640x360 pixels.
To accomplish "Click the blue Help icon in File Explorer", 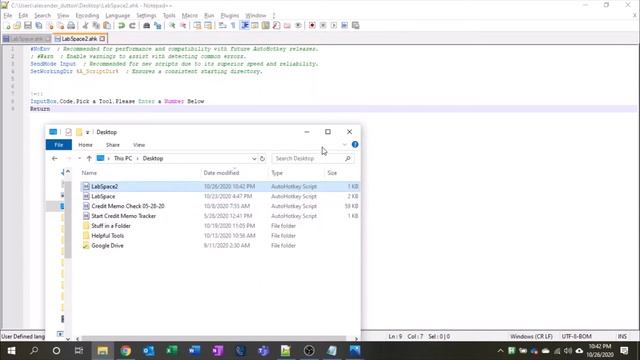I will pos(355,144).
